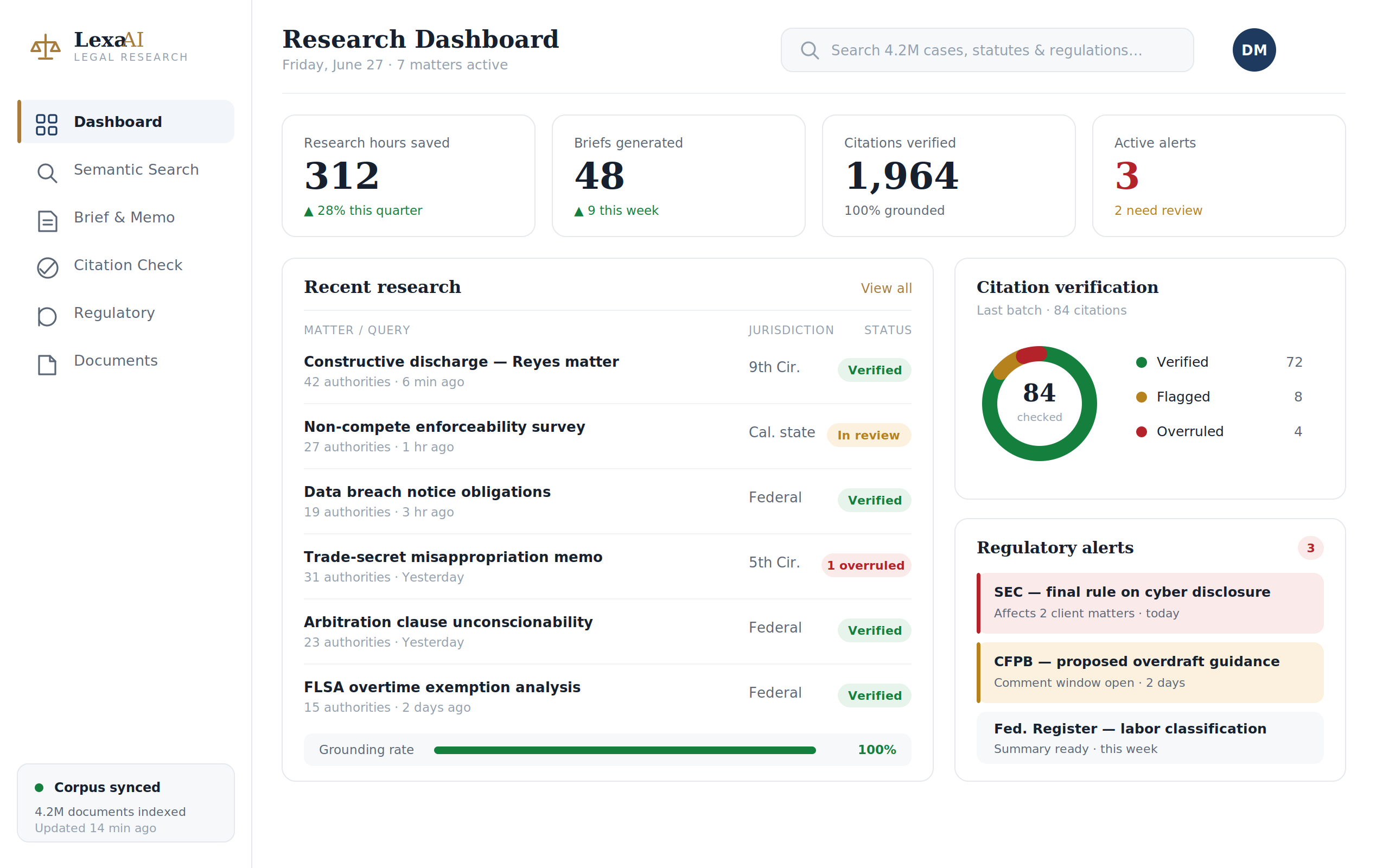
Task: Click the Flagged count 8
Action: click(x=1298, y=397)
